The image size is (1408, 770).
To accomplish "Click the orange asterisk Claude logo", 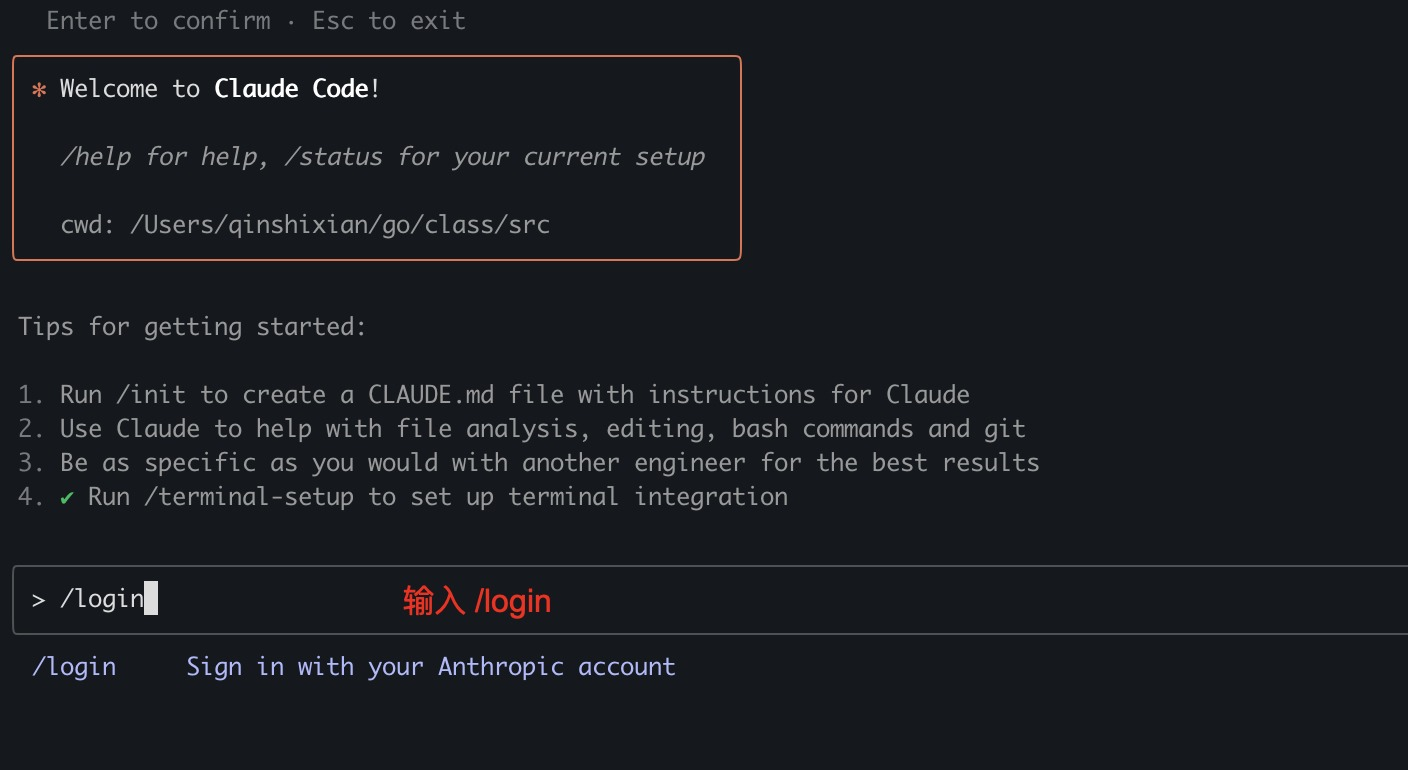I will [39, 90].
